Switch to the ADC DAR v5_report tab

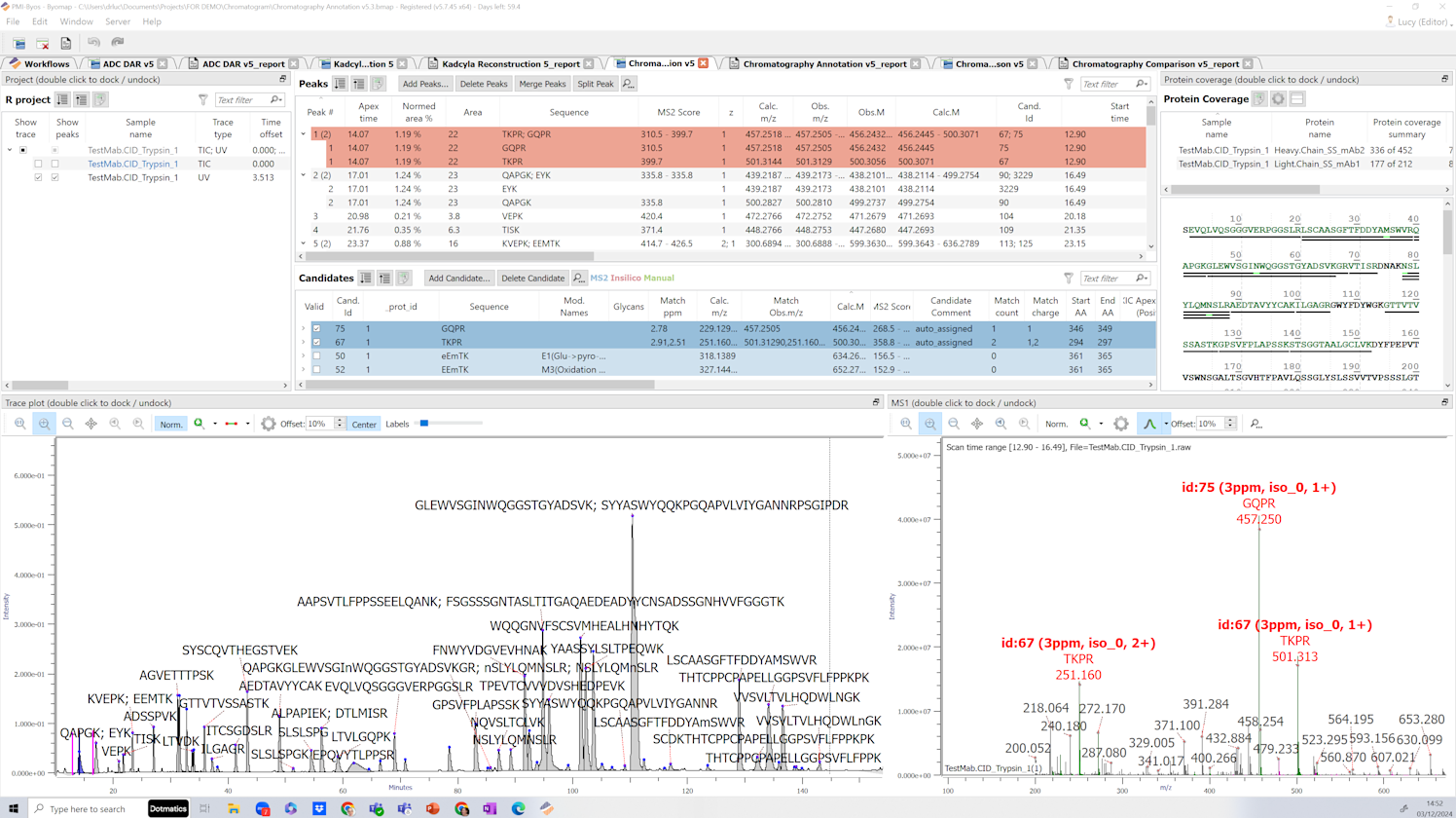click(242, 64)
